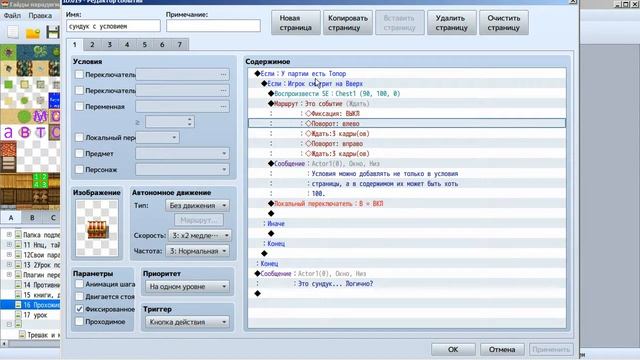The height and width of the screenshot is (360, 640).
Task: Open the Персонаж condition dropdown
Action: tap(182, 169)
